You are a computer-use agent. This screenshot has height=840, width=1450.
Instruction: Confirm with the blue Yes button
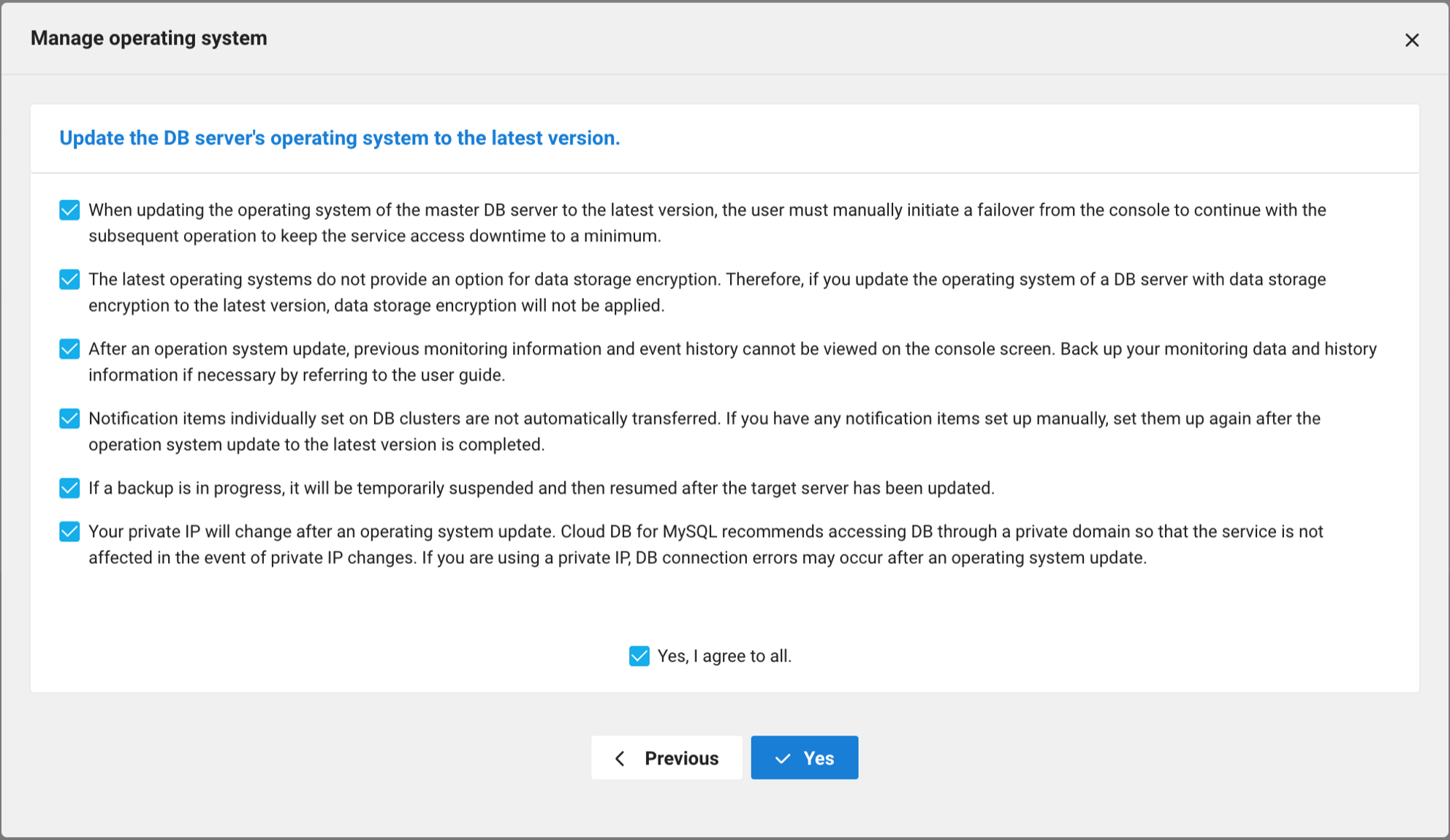(x=805, y=757)
